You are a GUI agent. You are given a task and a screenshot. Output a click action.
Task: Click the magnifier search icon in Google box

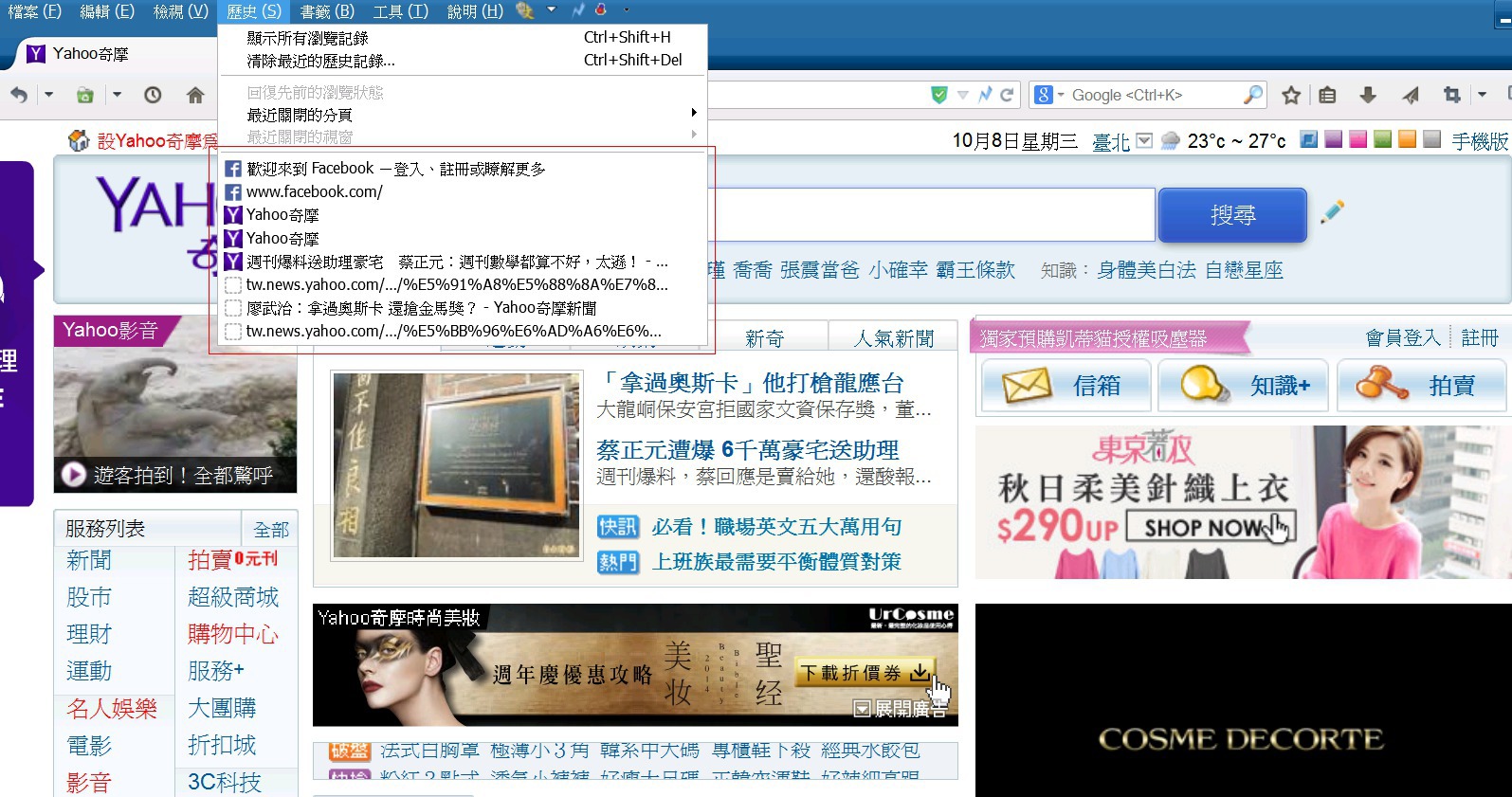[1253, 95]
